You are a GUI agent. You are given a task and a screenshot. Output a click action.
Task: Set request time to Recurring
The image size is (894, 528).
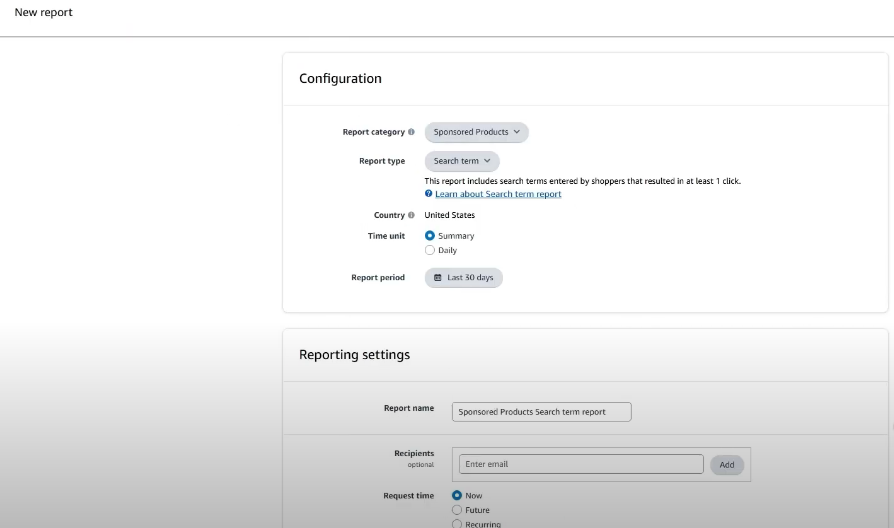click(x=458, y=524)
